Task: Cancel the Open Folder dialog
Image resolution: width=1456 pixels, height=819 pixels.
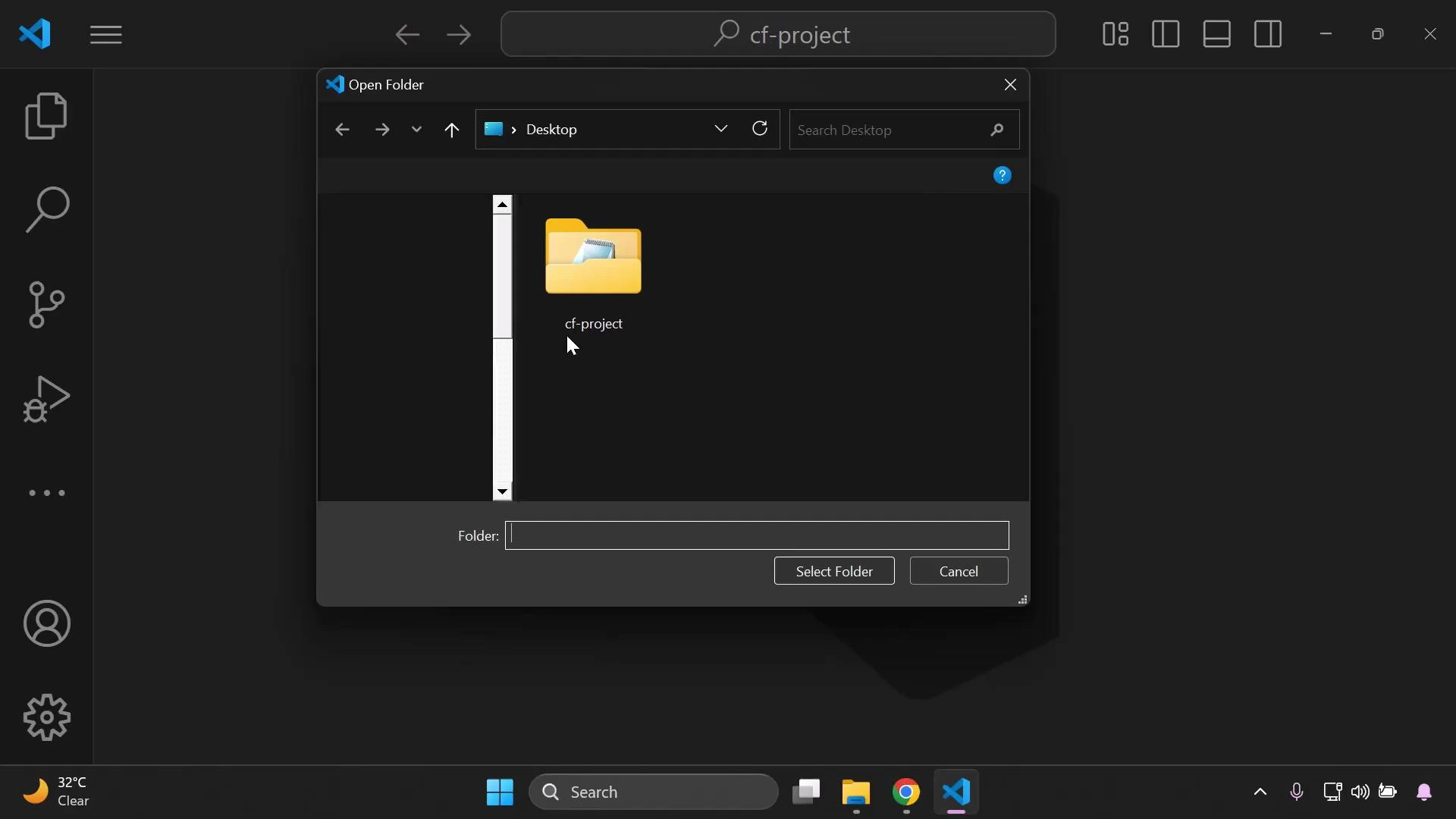Action: click(959, 571)
